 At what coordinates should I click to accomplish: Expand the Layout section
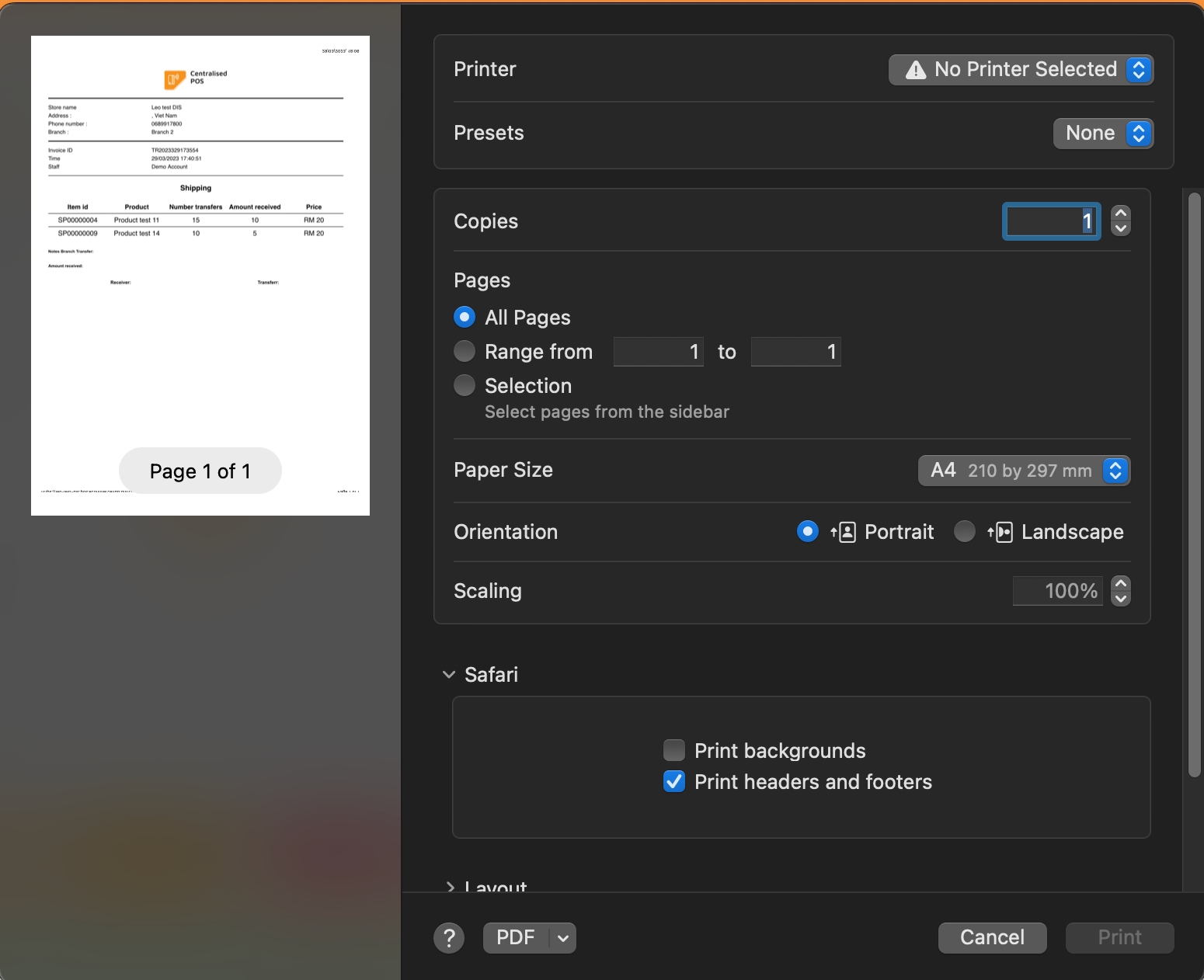[451, 886]
